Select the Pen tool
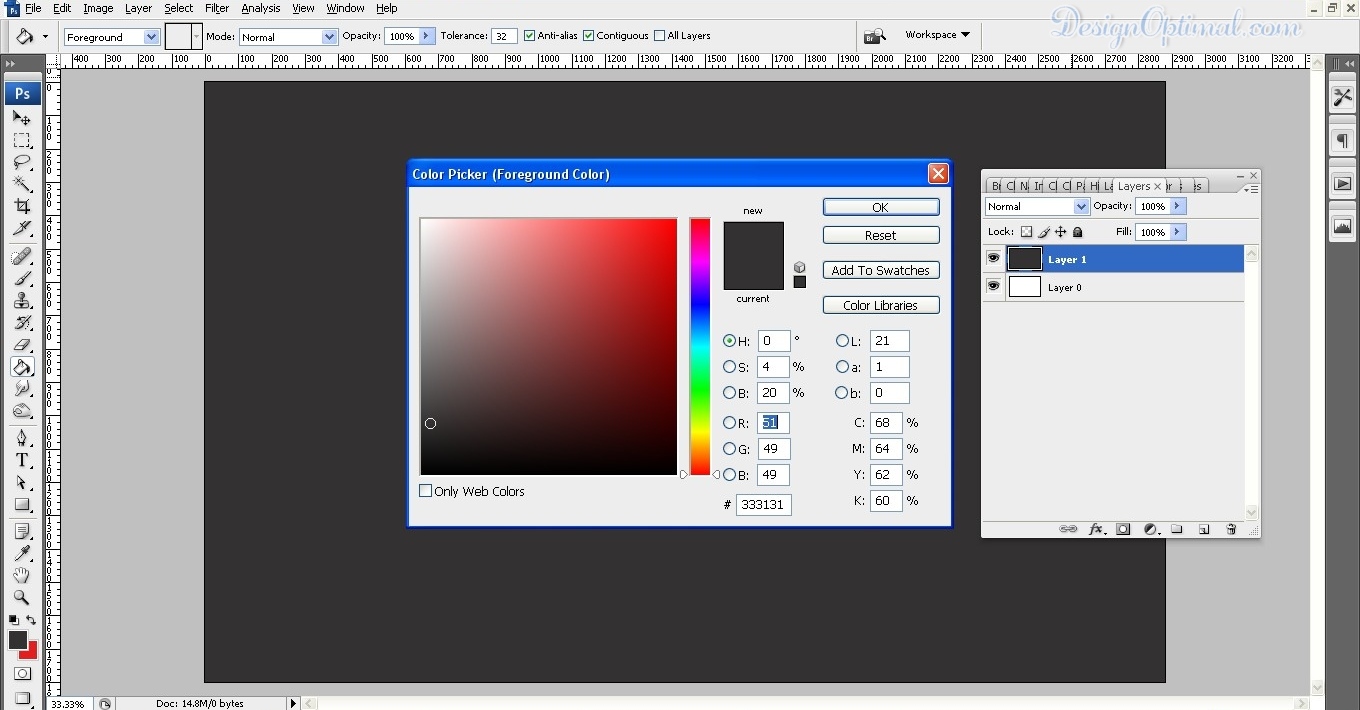Viewport: 1360px width, 710px height. [x=22, y=438]
